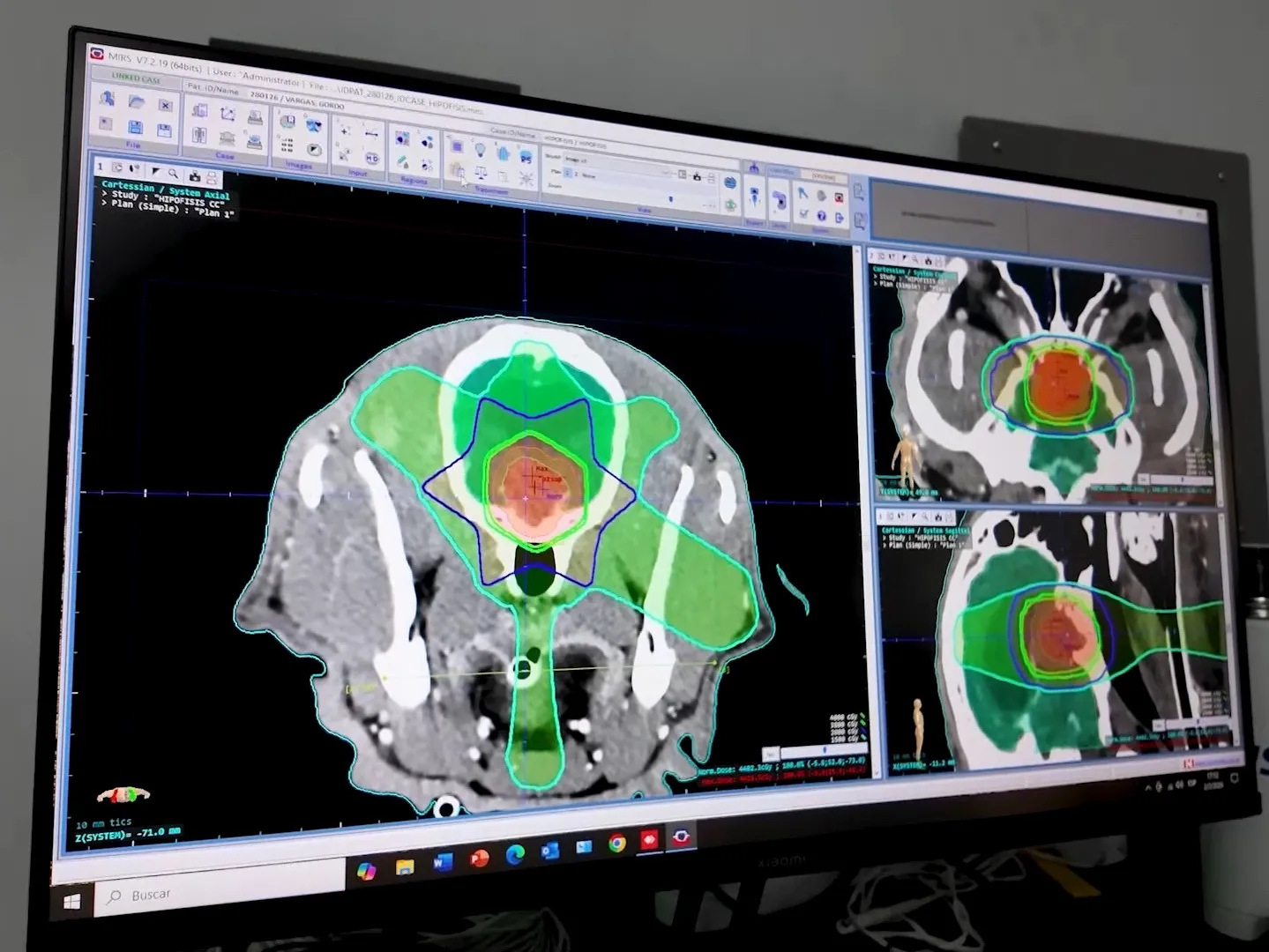
Task: Toggle the arrow pointer tool in the coronal viewport header
Action: point(903,257)
